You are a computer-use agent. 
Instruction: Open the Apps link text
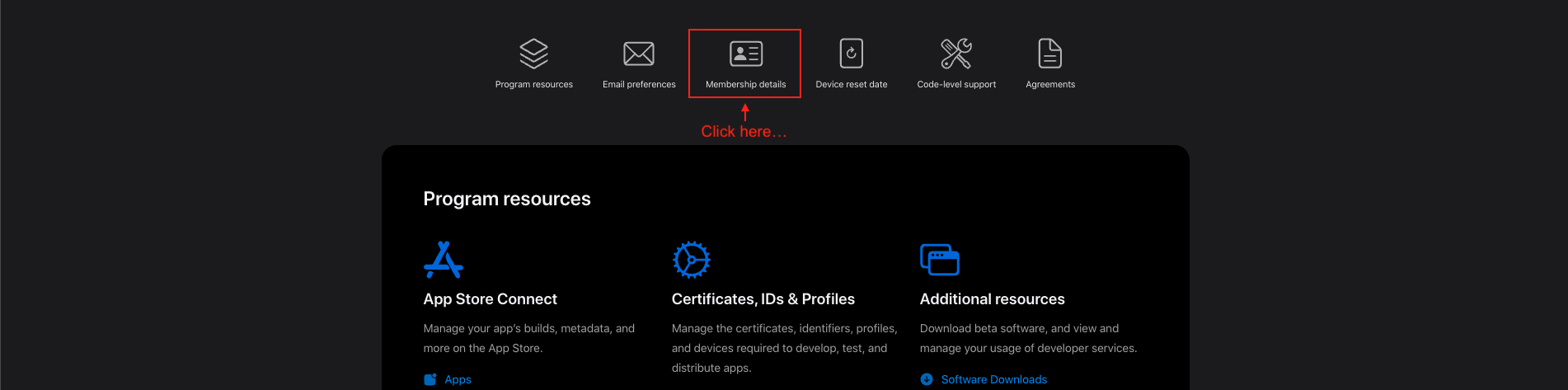point(458,379)
